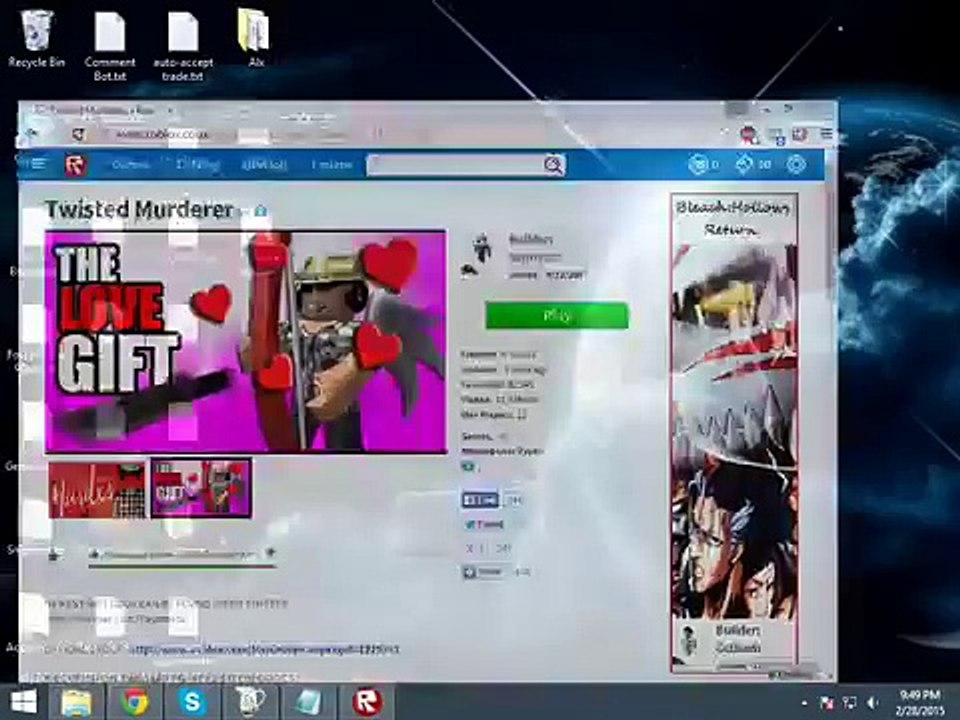Click the site shield icon near the address
The image size is (960, 720).
[x=78, y=133]
